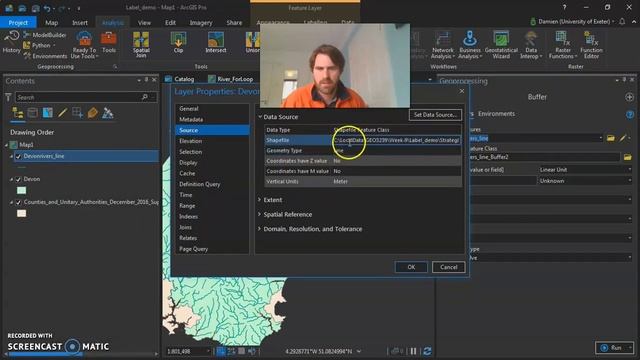Toggle Devon layer visibility
Screen dimensions: 640x360
click(x=18, y=179)
